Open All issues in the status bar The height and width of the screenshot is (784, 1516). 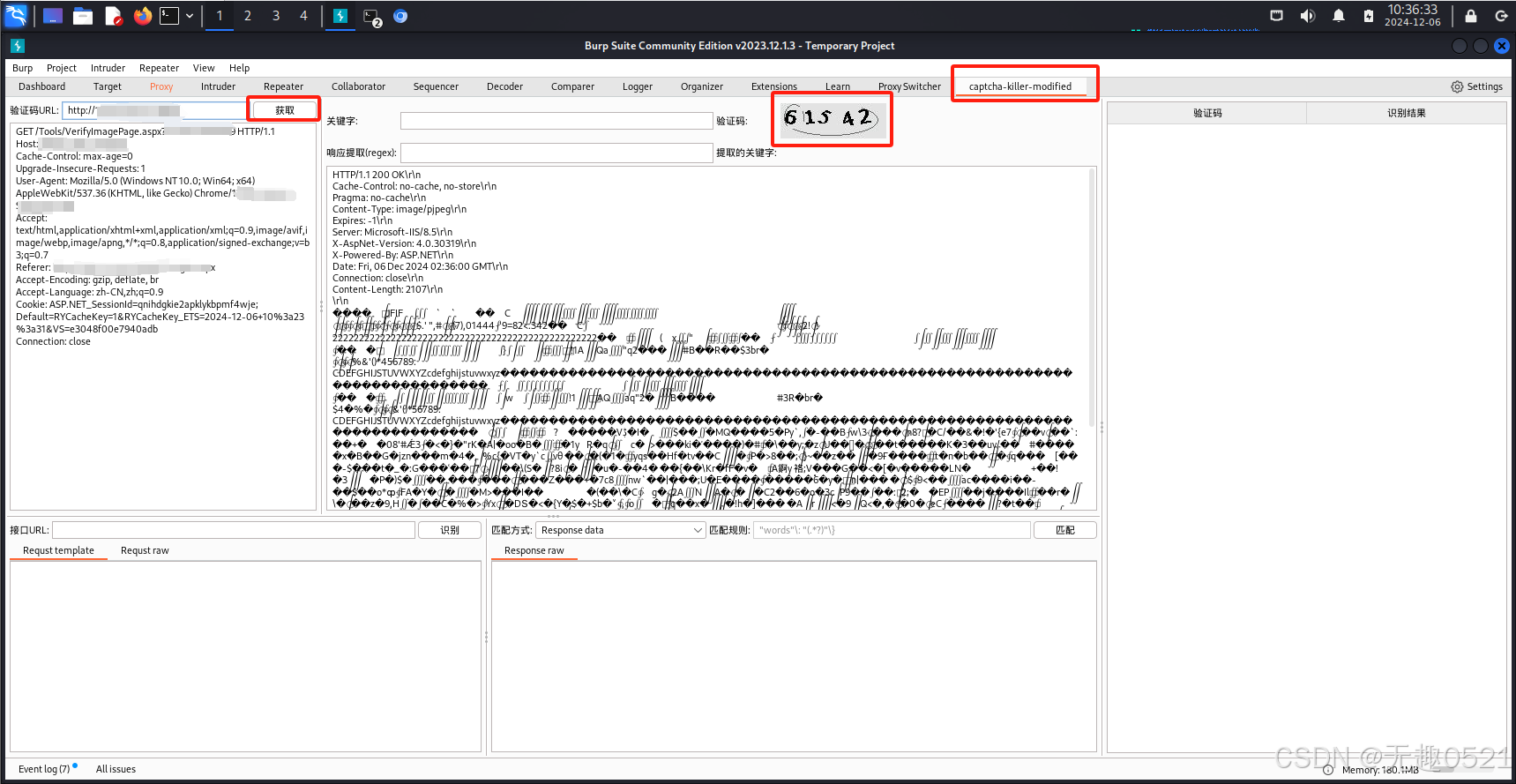[x=116, y=769]
